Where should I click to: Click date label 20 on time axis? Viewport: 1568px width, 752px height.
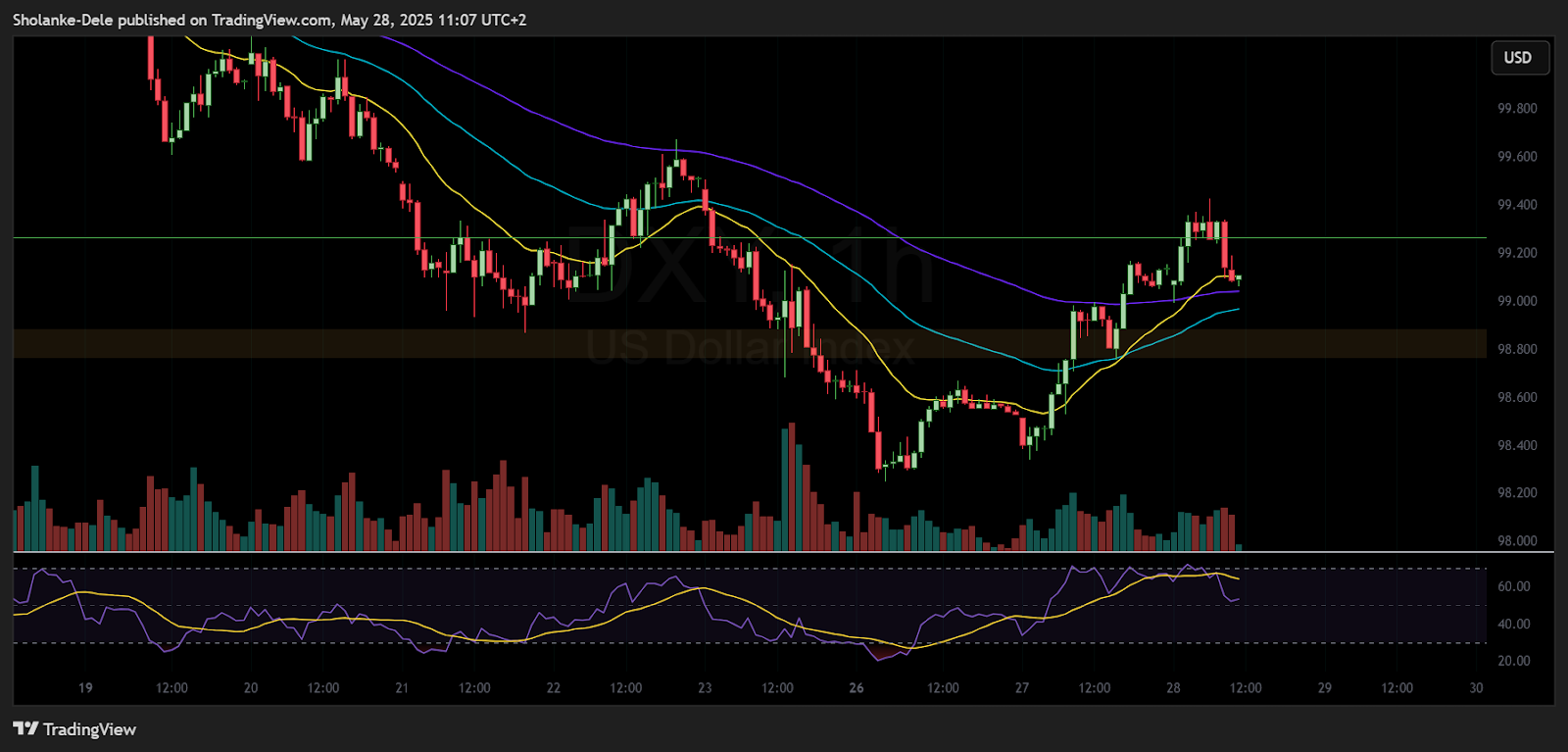pos(251,688)
